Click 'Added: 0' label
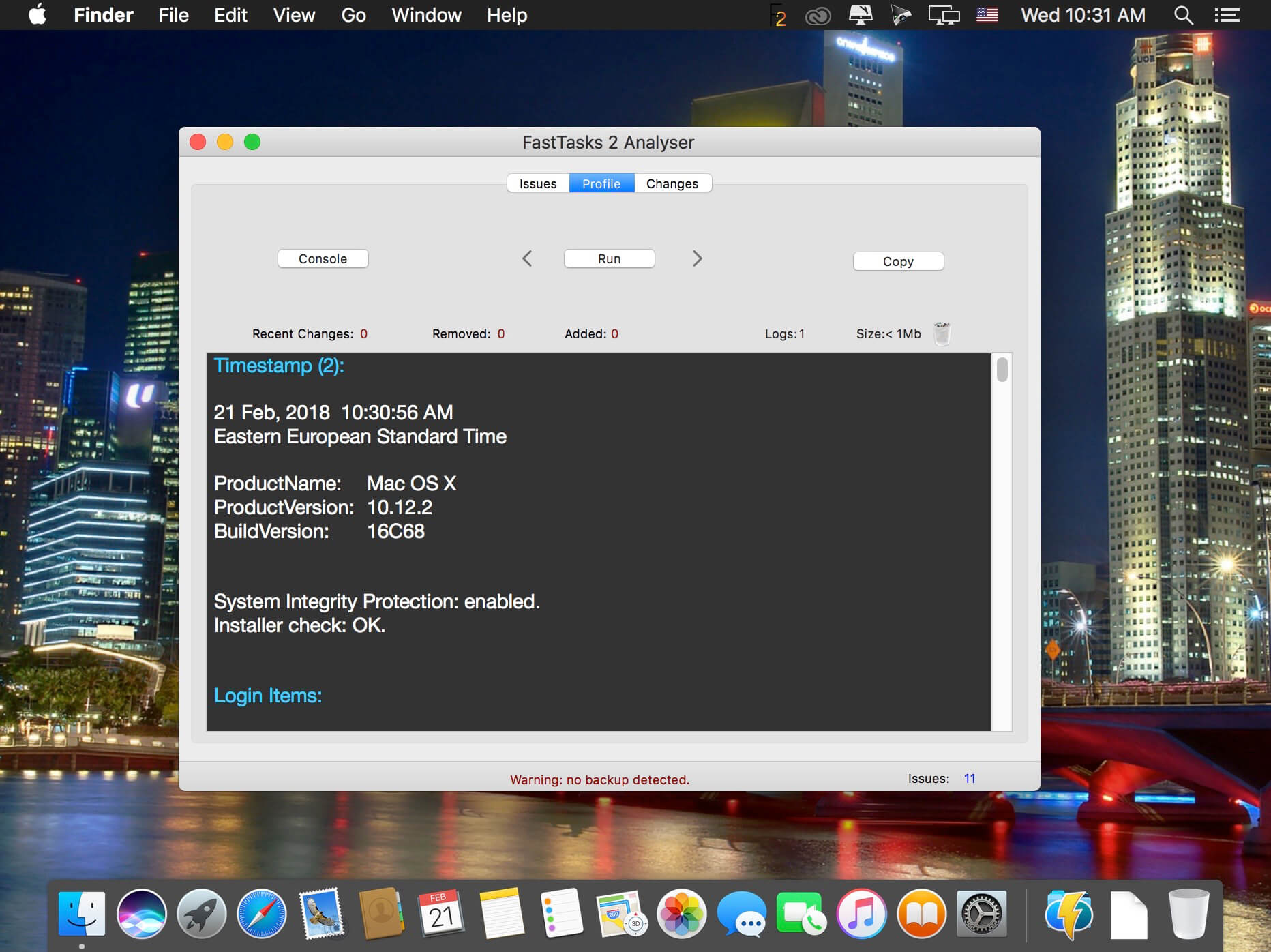This screenshot has width=1271, height=952. 591,333
